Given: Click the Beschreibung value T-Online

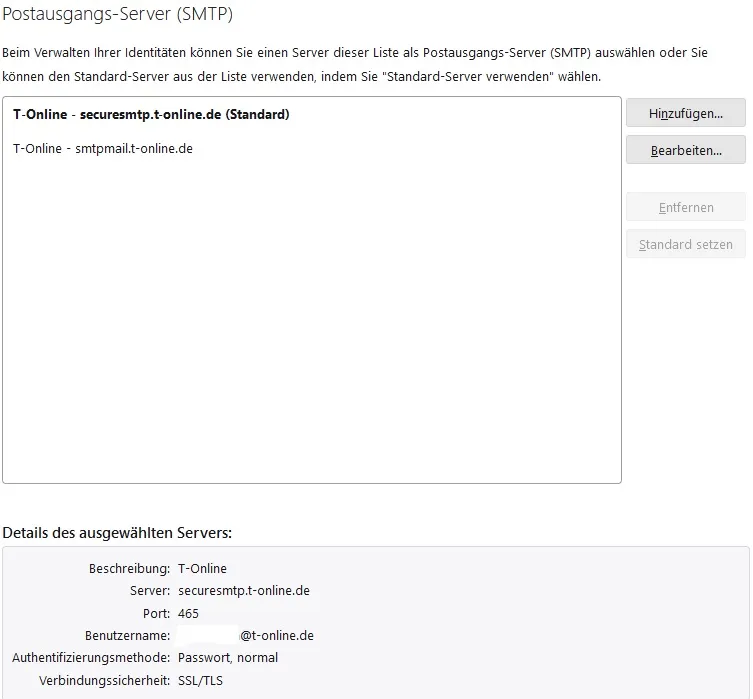Looking at the screenshot, I should pos(202,568).
